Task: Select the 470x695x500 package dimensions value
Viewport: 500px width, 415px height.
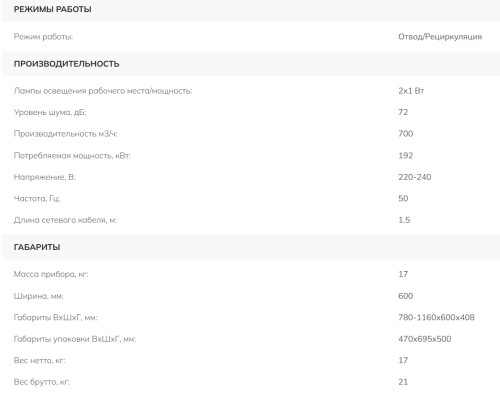Action: 425,339
